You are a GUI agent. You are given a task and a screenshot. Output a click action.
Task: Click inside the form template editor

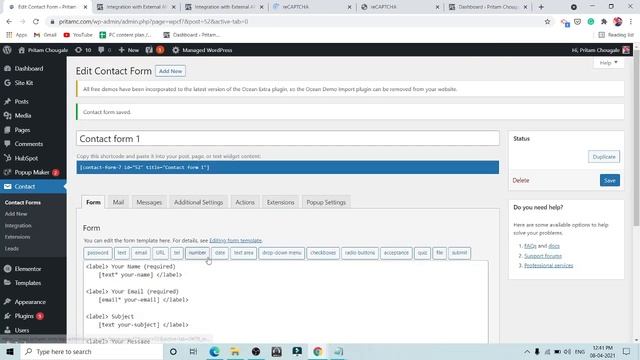coord(286,302)
